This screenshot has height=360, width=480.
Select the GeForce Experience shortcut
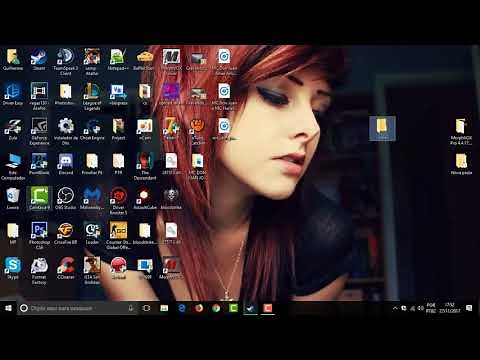tap(39, 132)
